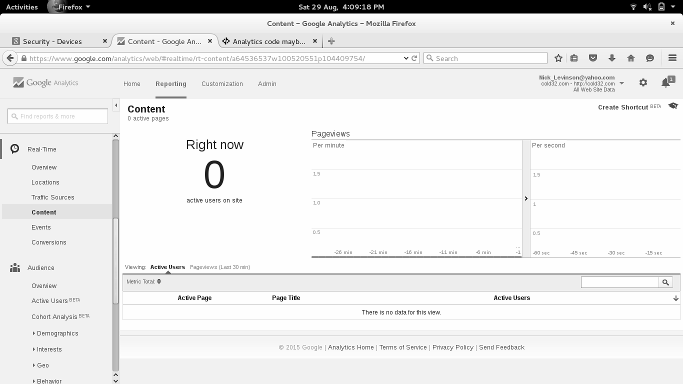Open the bookmarks list icon
The width and height of the screenshot is (683, 384).
tap(574, 58)
